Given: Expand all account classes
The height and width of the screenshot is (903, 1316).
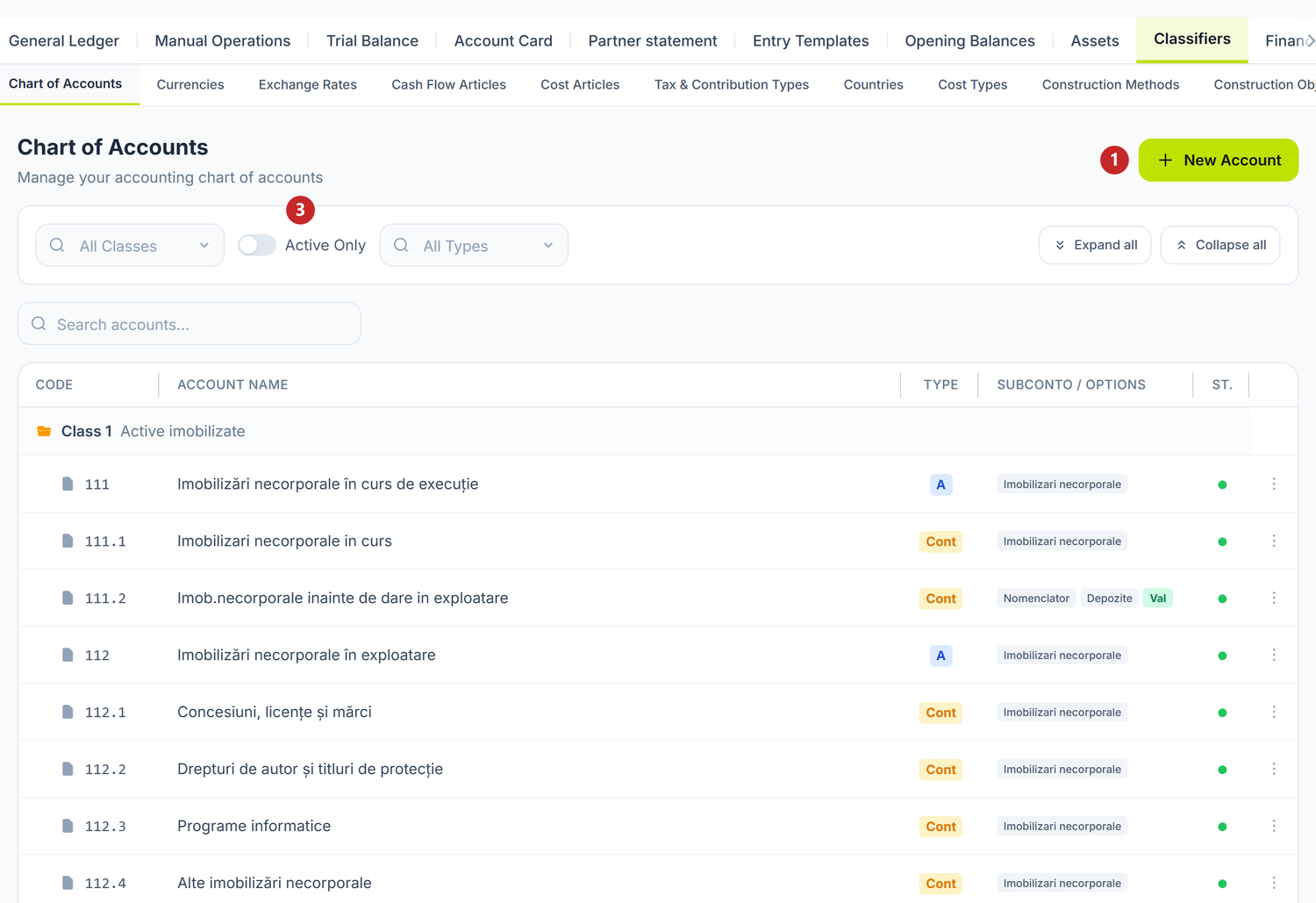Looking at the screenshot, I should click(x=1095, y=245).
